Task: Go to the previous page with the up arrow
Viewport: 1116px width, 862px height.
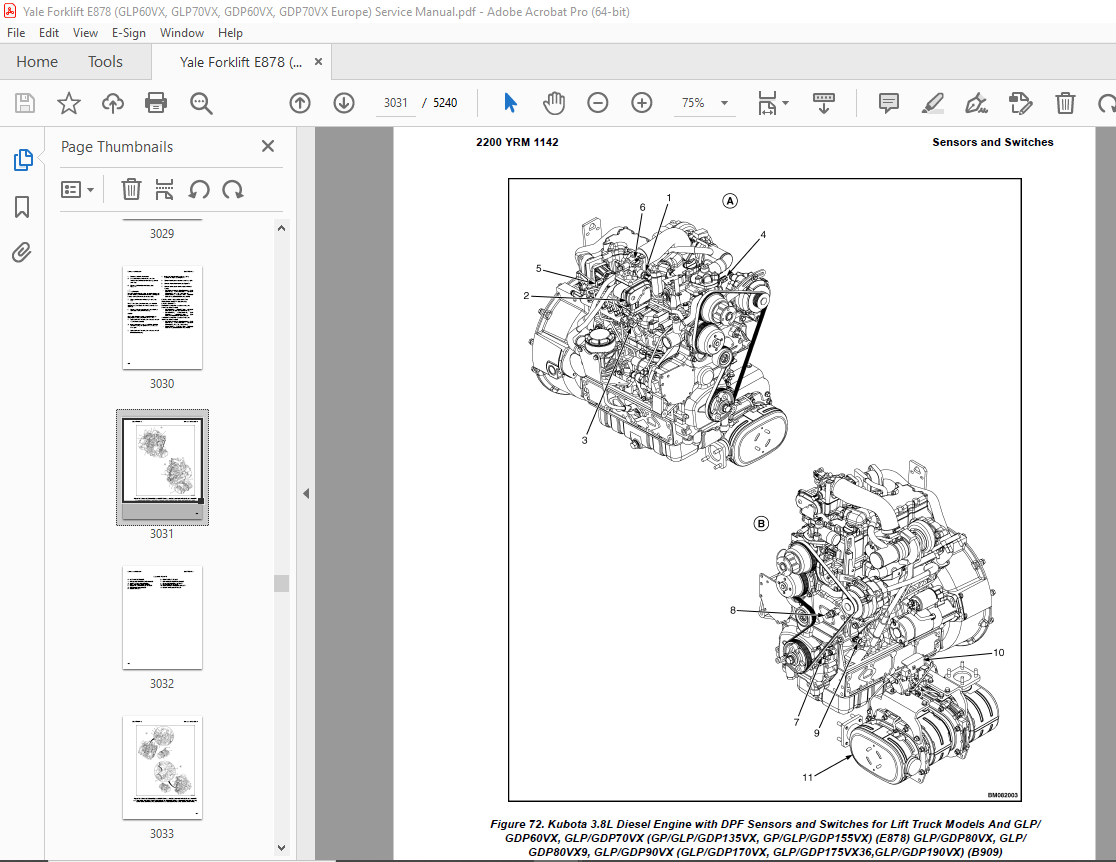Action: point(300,103)
